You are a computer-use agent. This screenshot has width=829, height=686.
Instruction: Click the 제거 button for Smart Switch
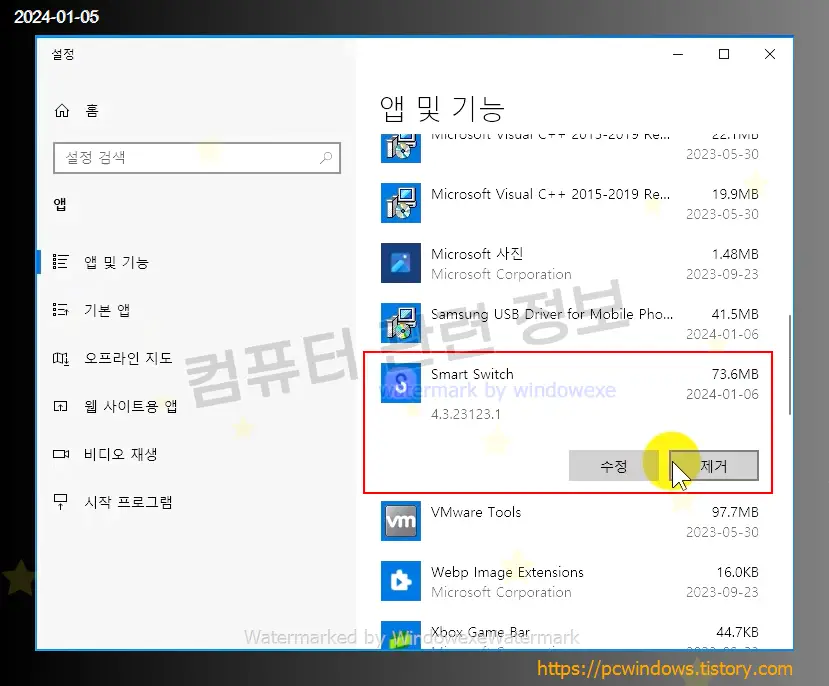pyautogui.click(x=714, y=466)
